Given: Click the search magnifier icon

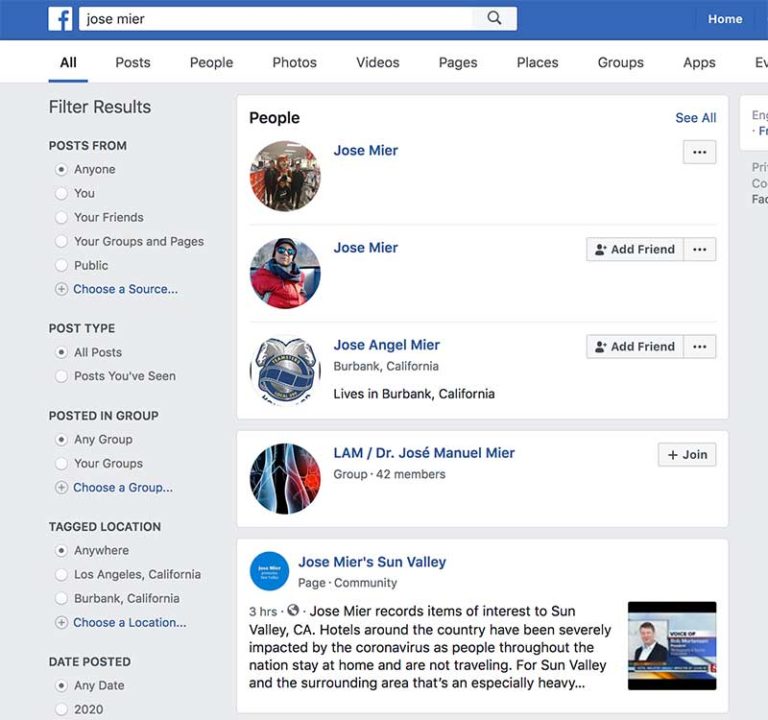Looking at the screenshot, I should 494,19.
